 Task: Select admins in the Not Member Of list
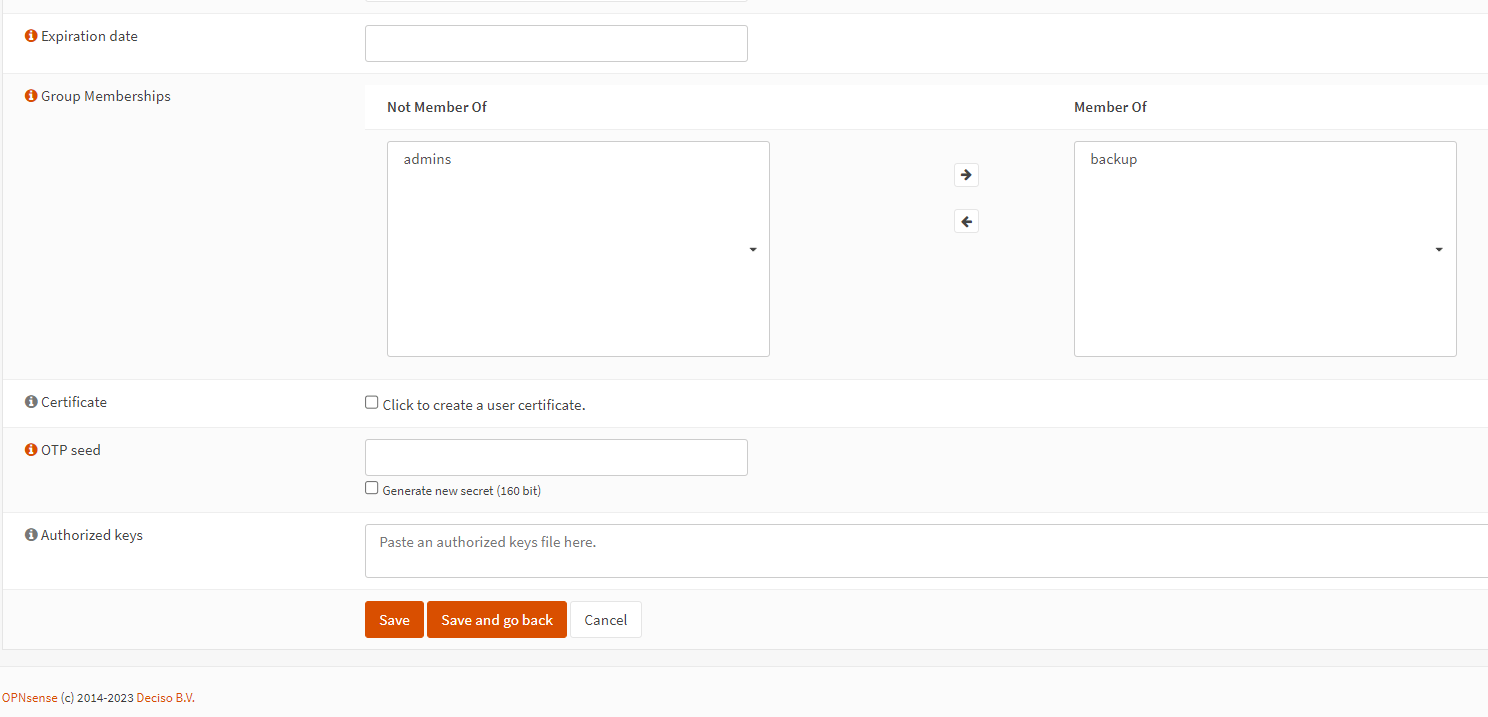[426, 158]
